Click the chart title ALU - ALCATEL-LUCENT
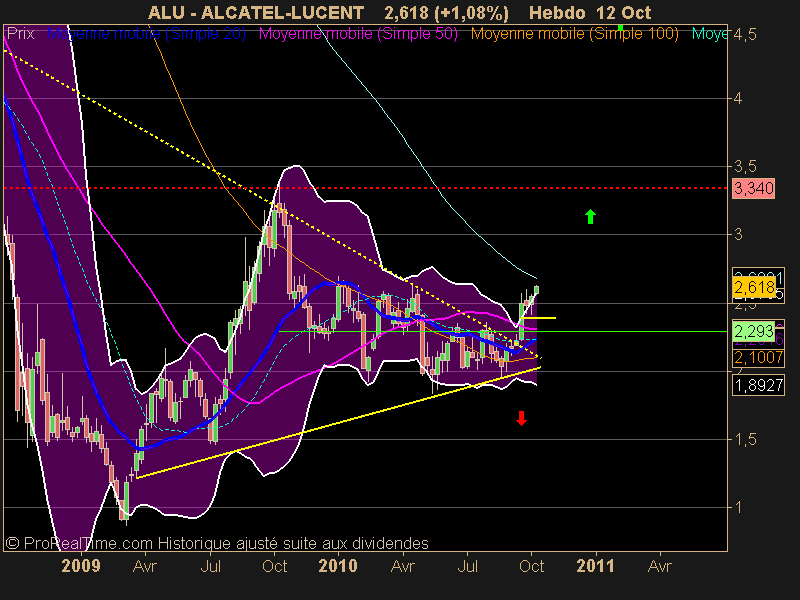 [x=256, y=12]
